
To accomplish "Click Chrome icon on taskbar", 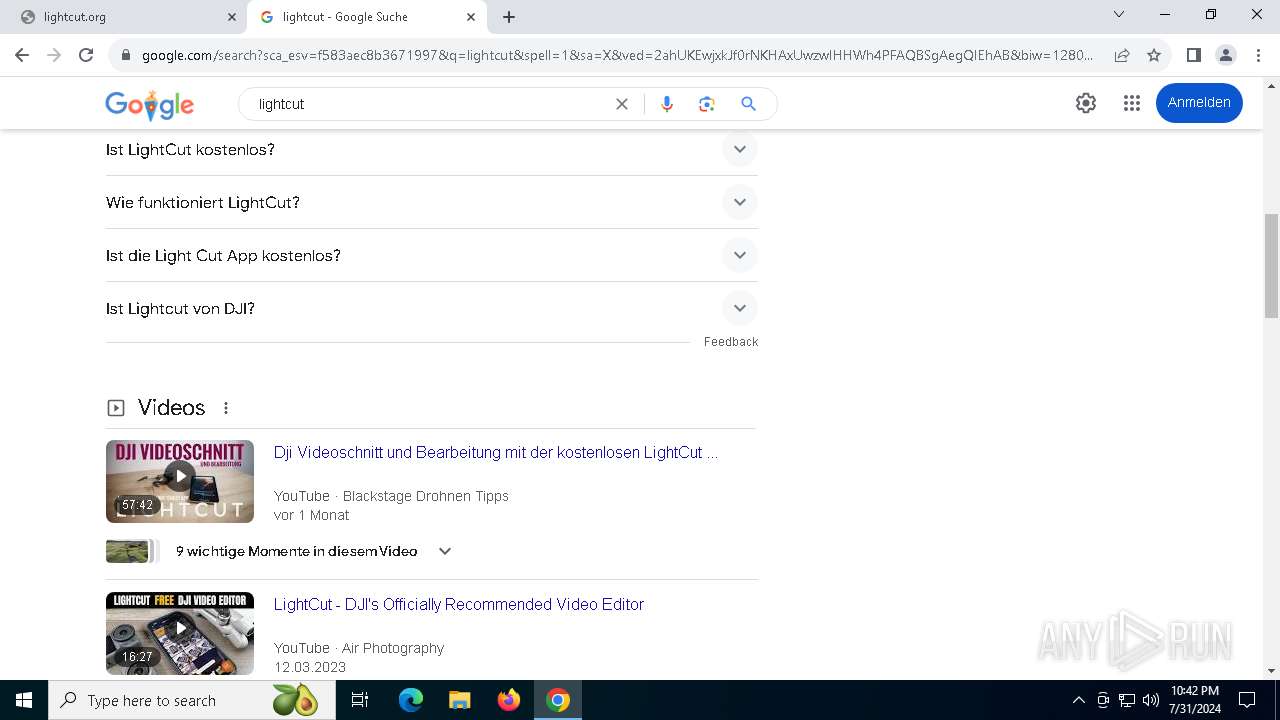I will pyautogui.click(x=558, y=700).
